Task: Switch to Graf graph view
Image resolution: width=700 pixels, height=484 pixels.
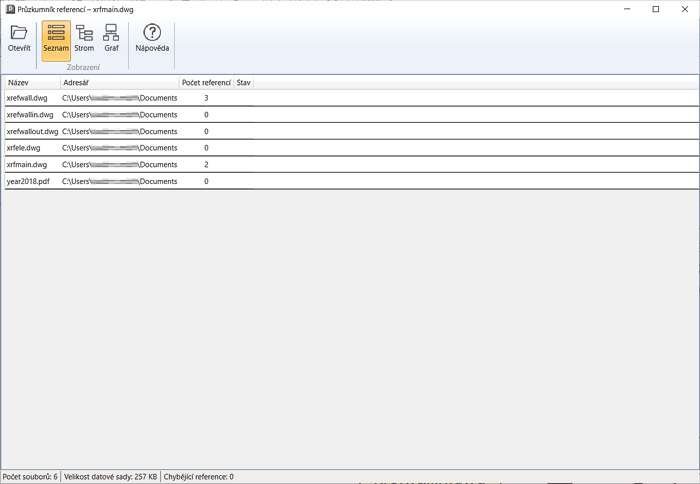Action: pos(111,33)
